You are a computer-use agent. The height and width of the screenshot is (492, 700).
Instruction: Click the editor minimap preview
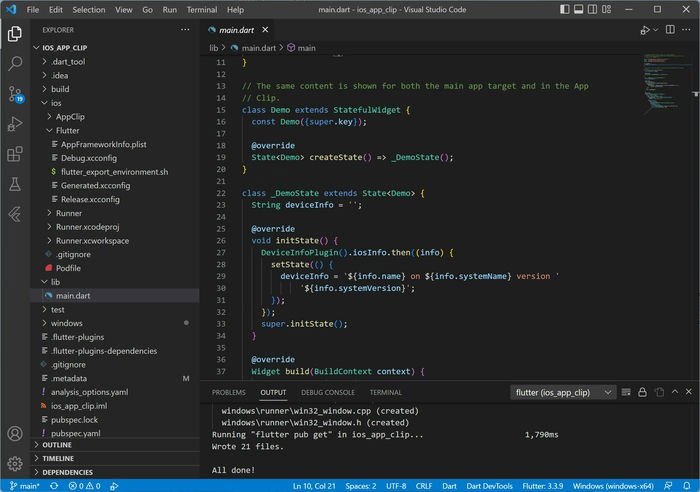tap(664, 83)
